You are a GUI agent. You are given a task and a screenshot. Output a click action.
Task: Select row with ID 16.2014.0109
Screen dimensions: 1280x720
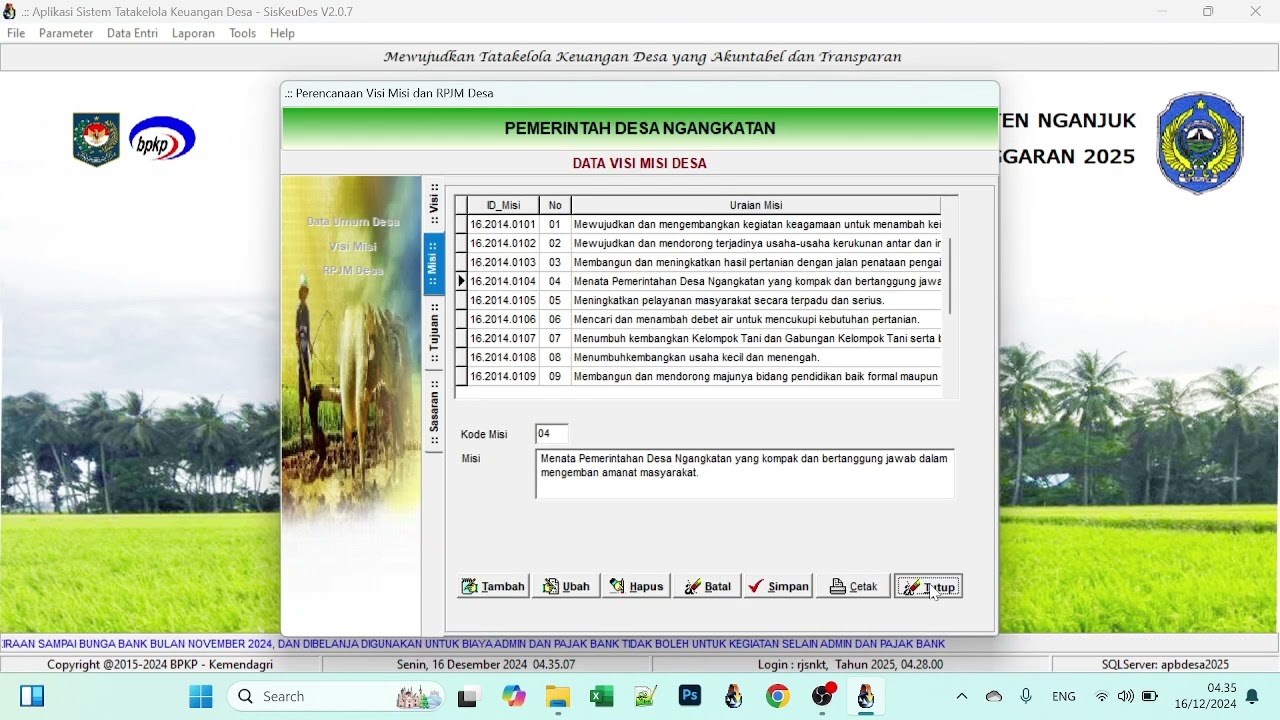pyautogui.click(x=699, y=377)
